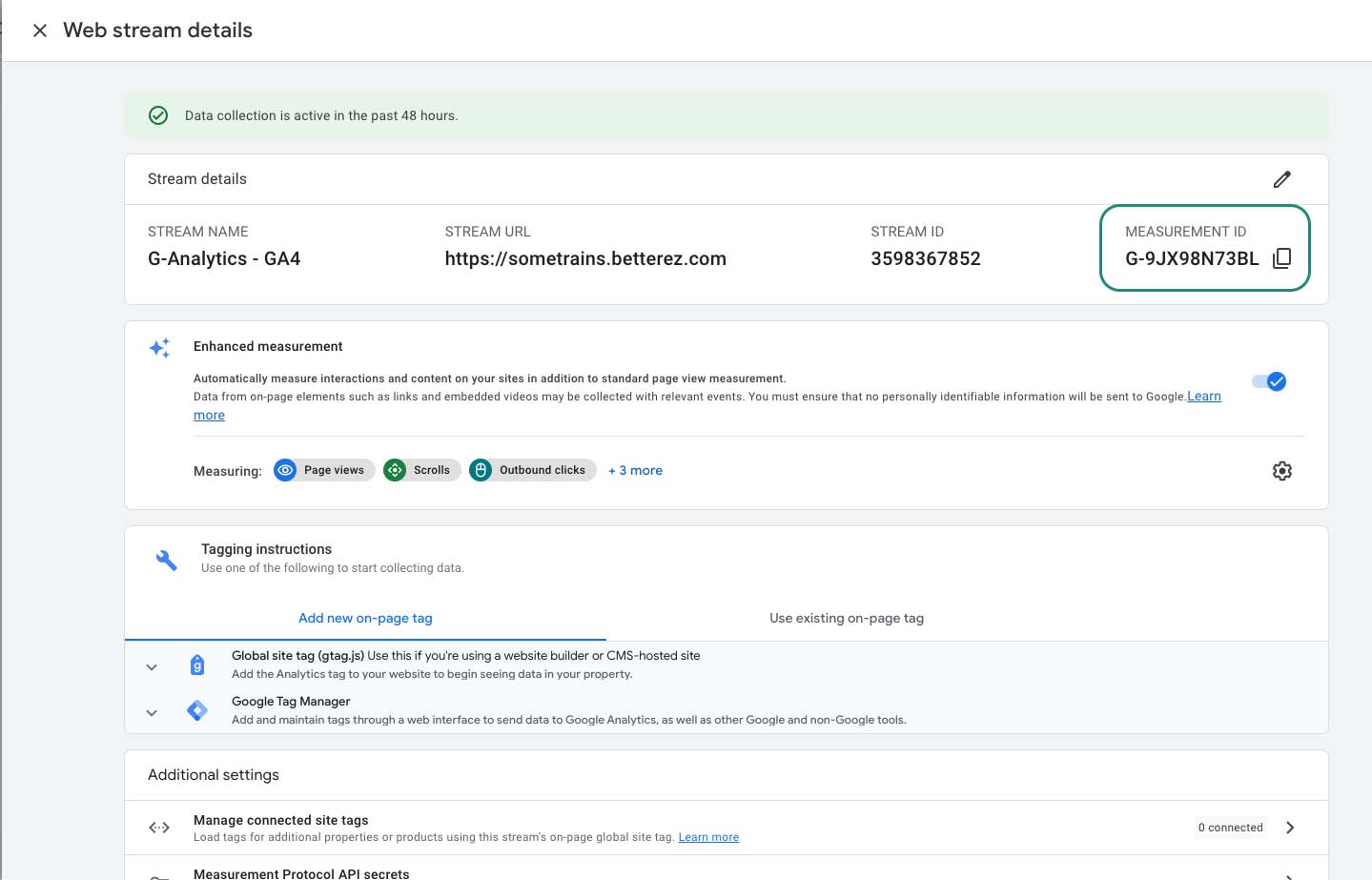Viewport: 1372px width, 880px height.
Task: Open Enhanced measurement settings gear
Action: (1282, 471)
